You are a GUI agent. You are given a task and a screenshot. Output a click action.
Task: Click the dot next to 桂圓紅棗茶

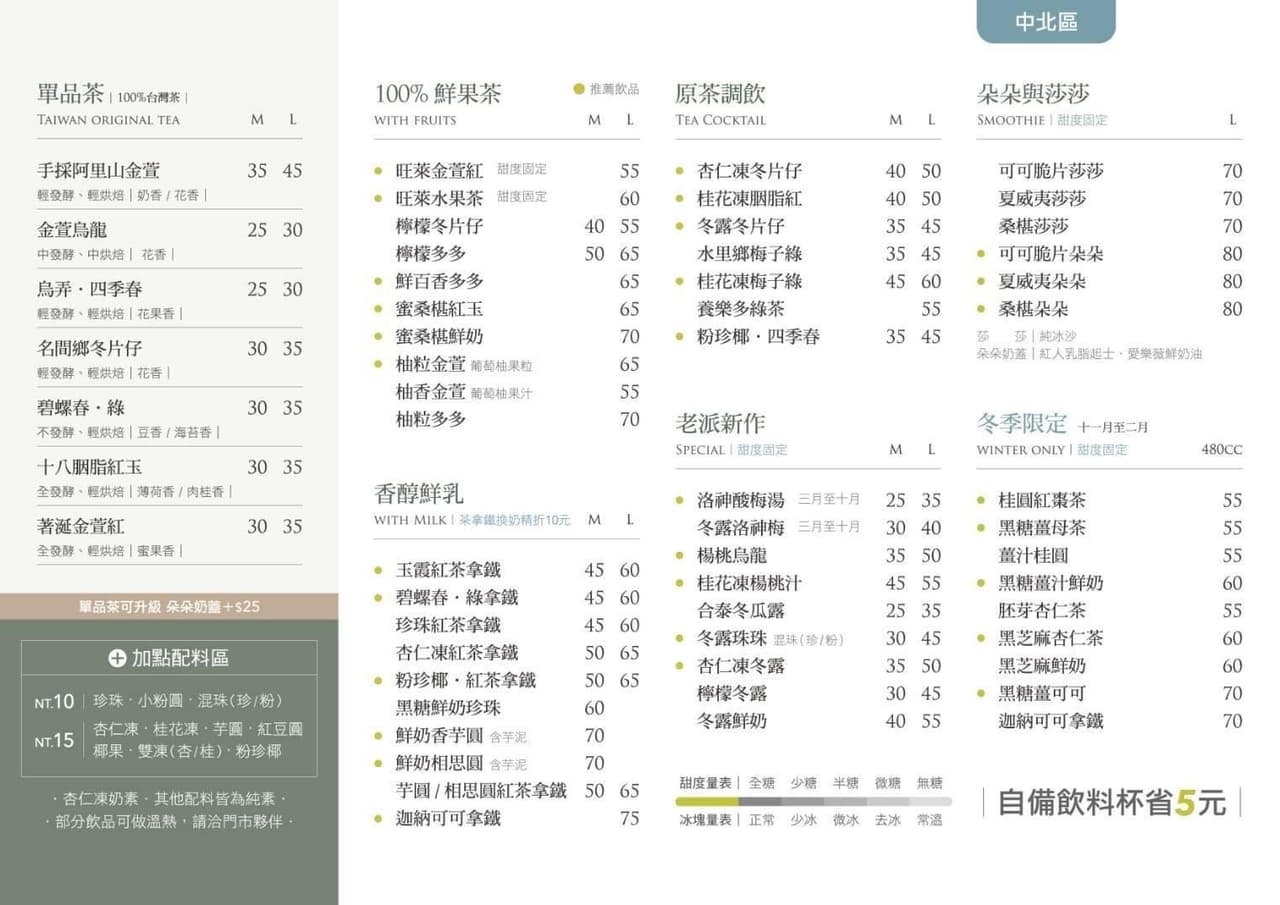click(981, 500)
